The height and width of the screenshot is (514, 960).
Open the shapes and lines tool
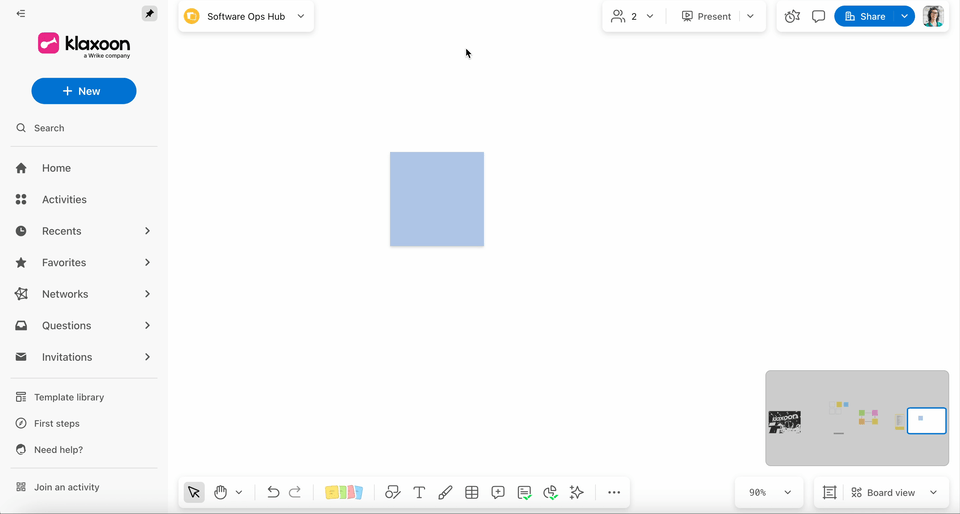[x=392, y=492]
